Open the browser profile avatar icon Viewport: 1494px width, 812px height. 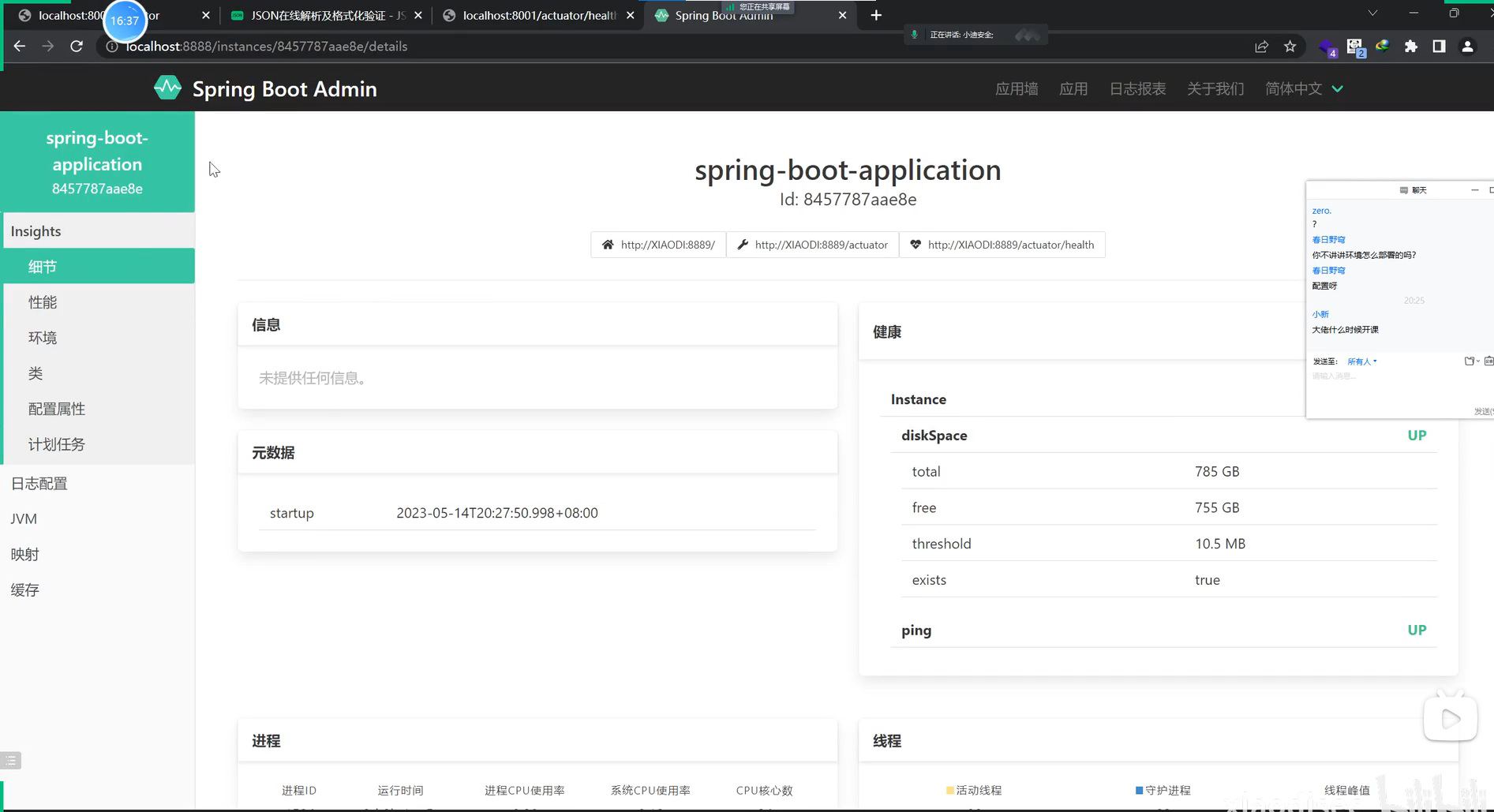click(x=1467, y=47)
